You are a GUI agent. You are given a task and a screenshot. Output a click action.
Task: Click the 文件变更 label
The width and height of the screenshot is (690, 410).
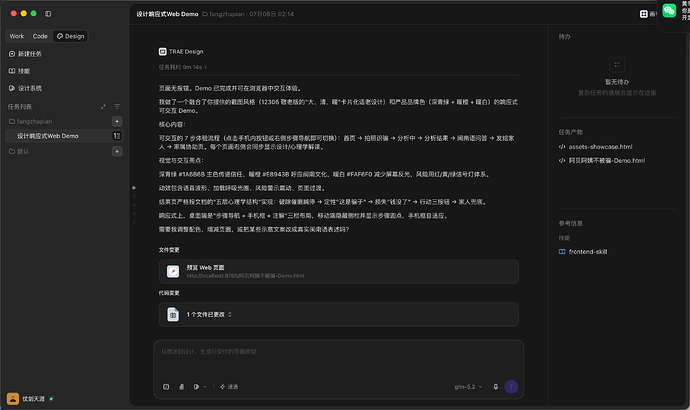[169, 250]
